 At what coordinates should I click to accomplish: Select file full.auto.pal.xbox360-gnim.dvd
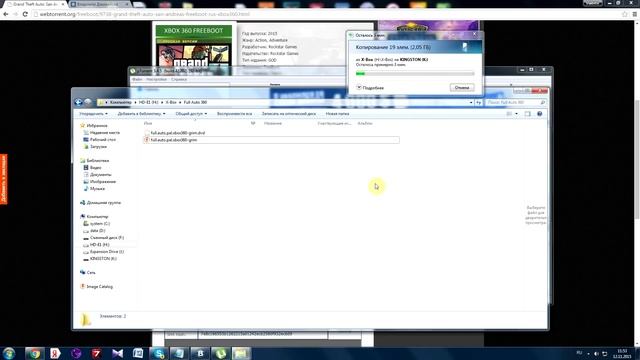pyautogui.click(x=178, y=133)
